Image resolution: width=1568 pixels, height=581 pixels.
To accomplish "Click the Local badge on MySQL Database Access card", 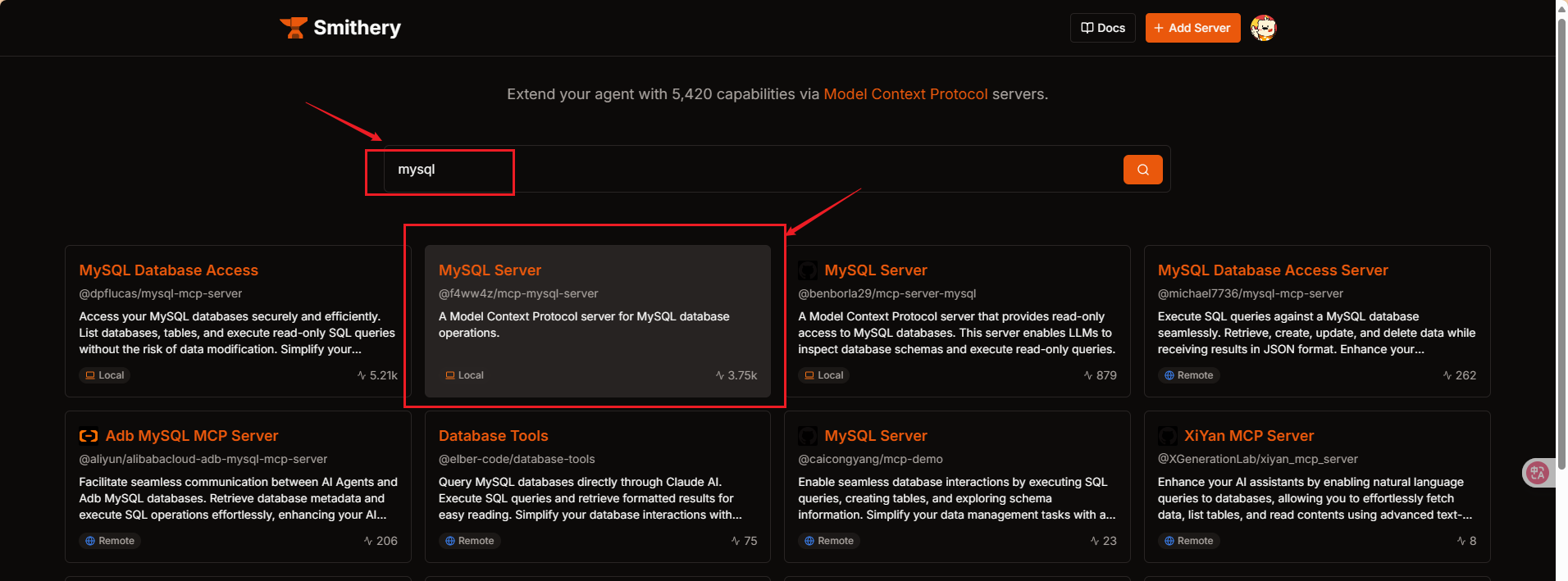I will coord(105,375).
